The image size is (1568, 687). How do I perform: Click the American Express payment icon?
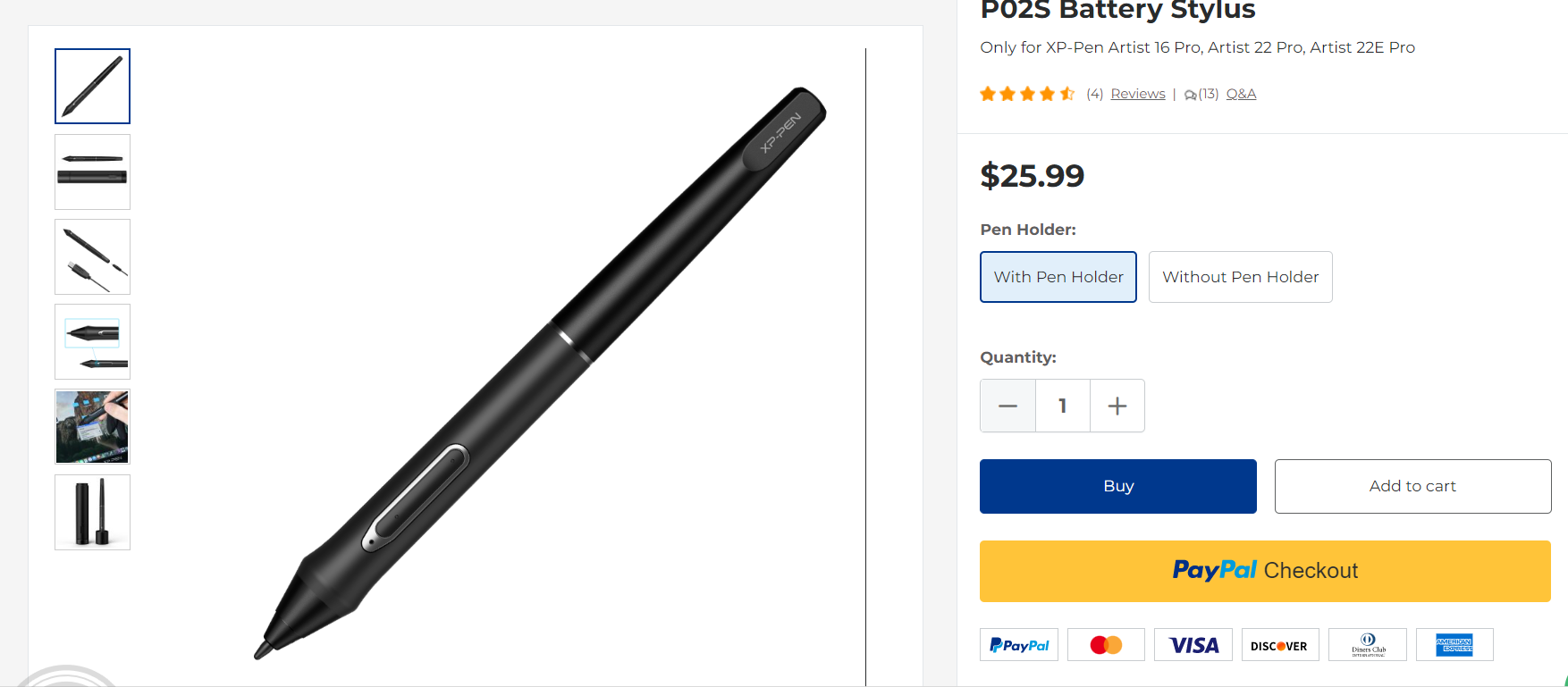click(1454, 645)
